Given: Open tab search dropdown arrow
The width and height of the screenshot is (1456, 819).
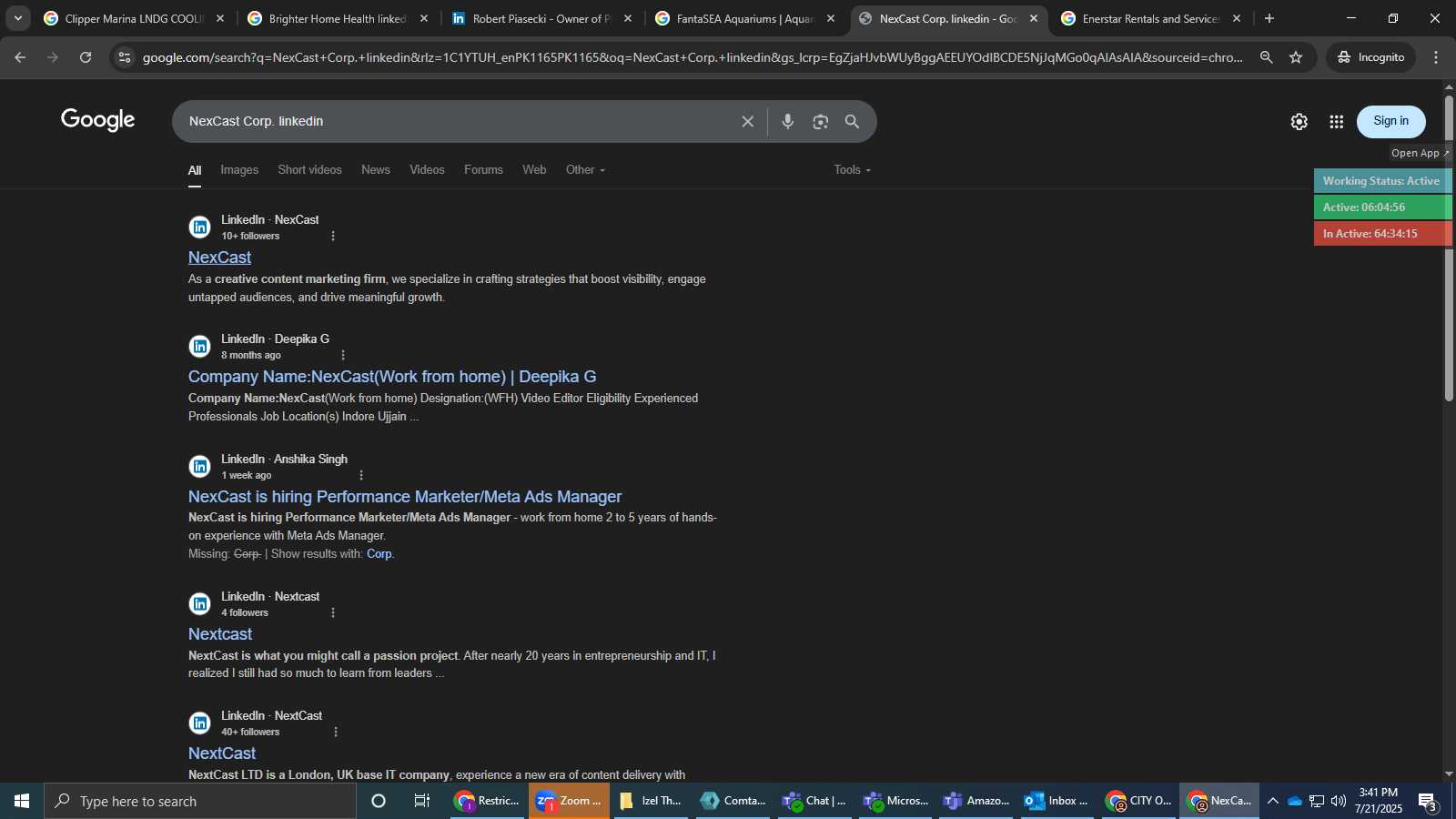Looking at the screenshot, I should tap(17, 18).
